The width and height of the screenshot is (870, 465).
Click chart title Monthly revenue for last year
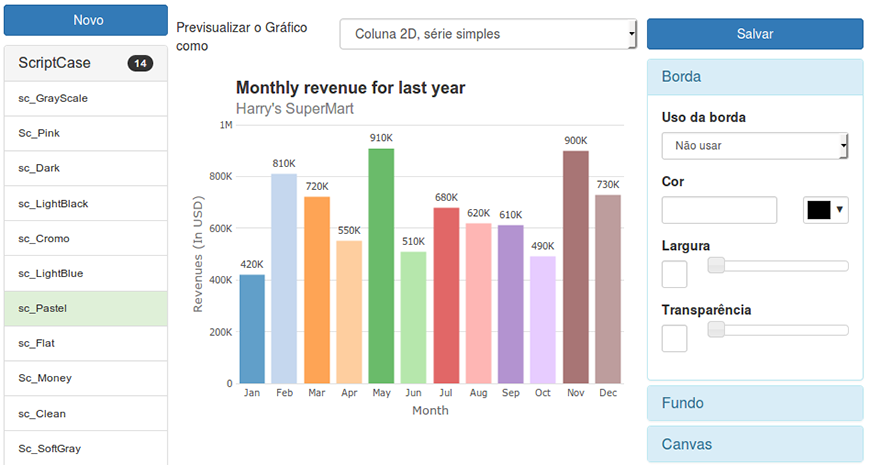pyautogui.click(x=350, y=88)
